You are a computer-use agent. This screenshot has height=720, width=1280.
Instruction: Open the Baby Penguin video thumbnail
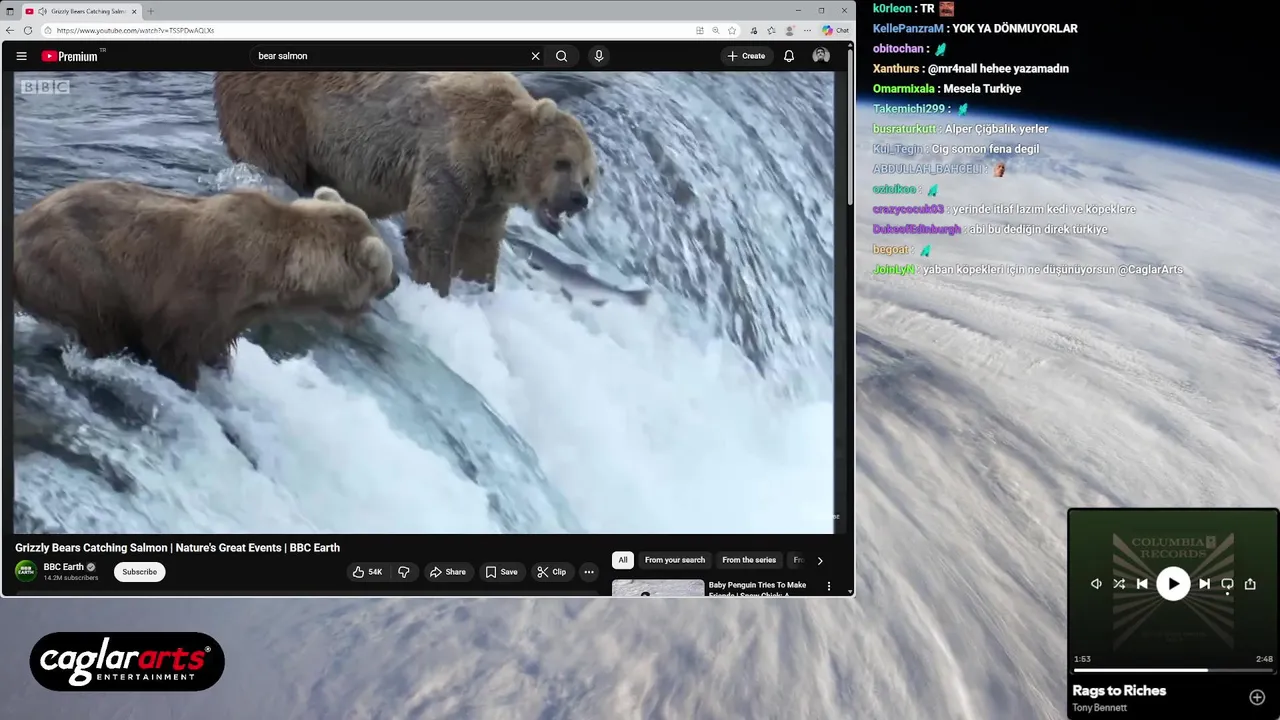tap(658, 588)
